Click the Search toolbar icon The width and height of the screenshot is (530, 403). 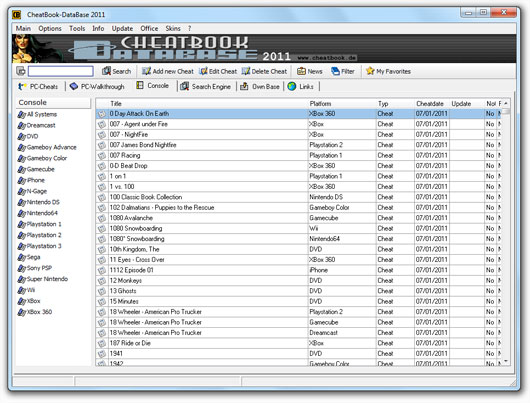(106, 71)
